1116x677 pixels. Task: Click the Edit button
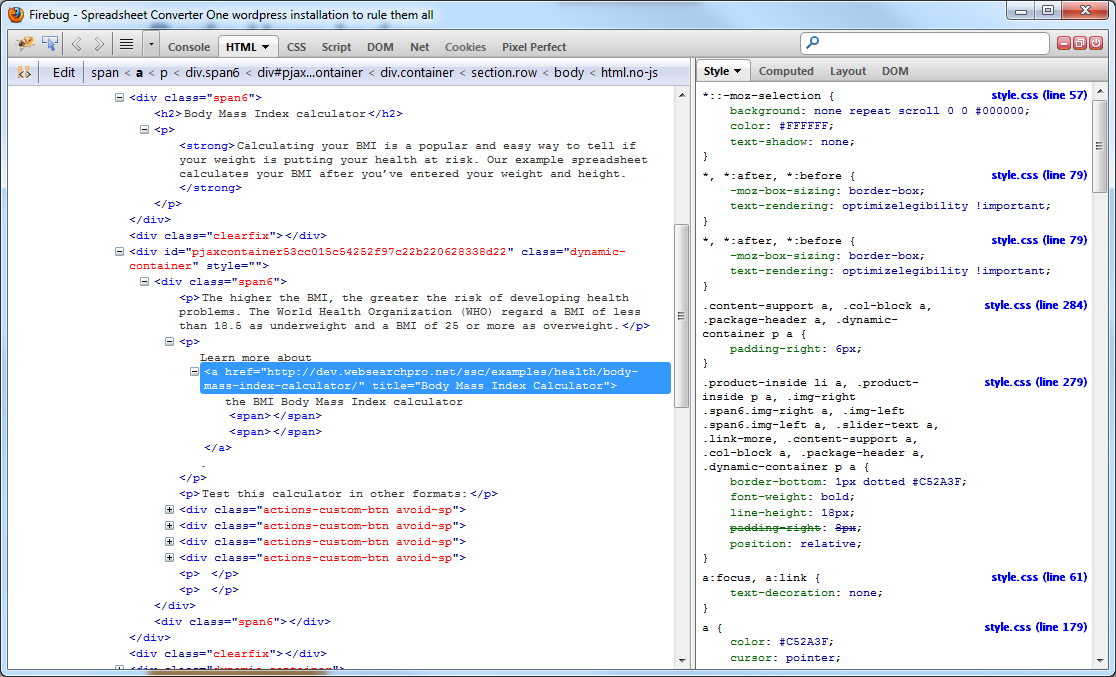coord(63,73)
